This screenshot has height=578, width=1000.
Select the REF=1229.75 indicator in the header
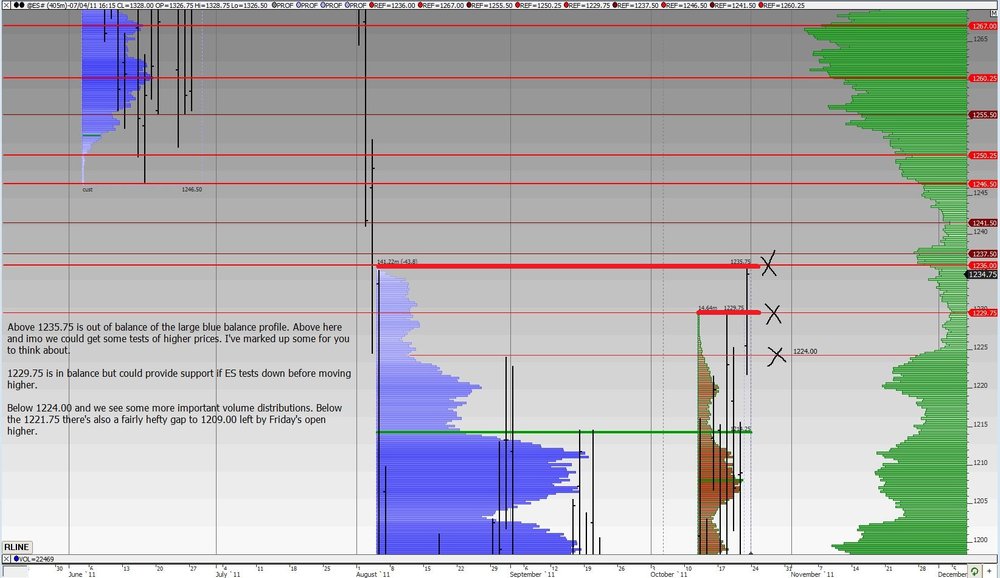click(x=587, y=5)
